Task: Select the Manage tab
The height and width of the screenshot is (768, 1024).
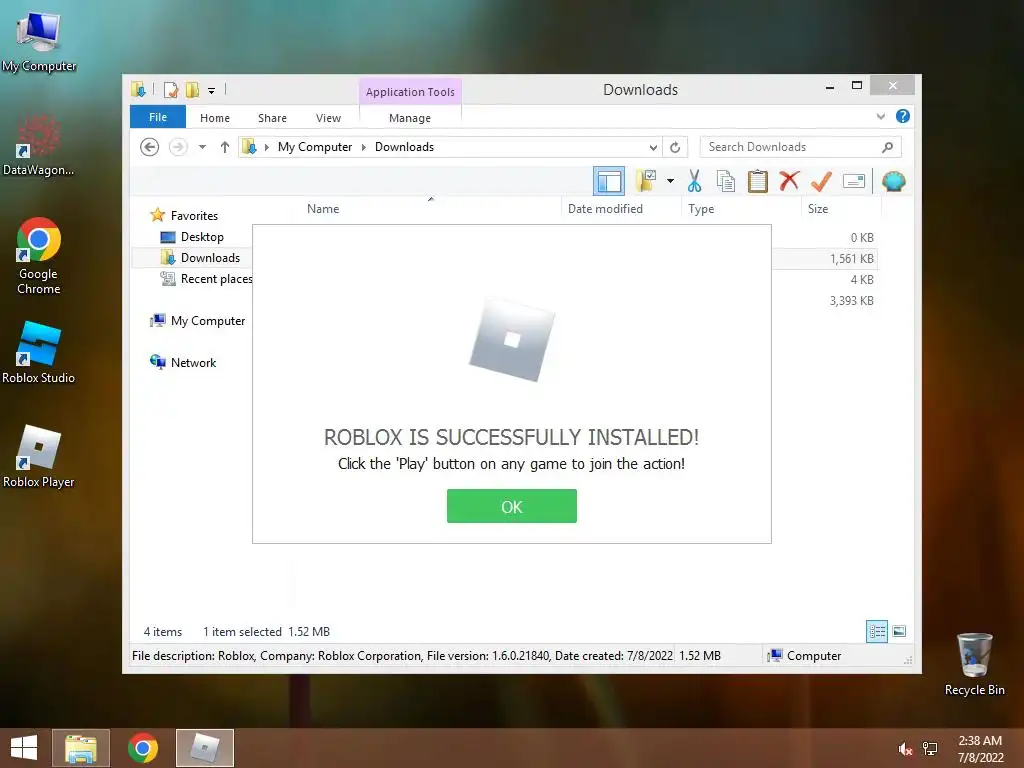Action: tap(409, 118)
